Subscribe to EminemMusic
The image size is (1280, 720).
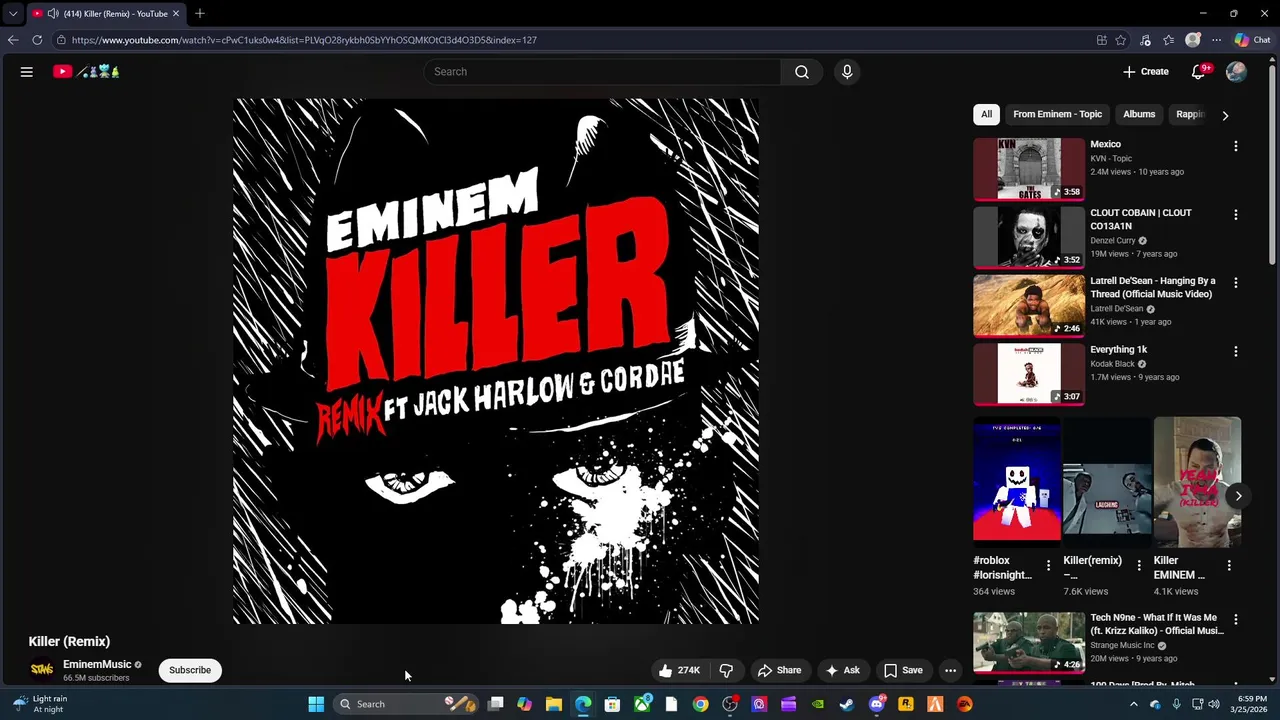coord(190,671)
